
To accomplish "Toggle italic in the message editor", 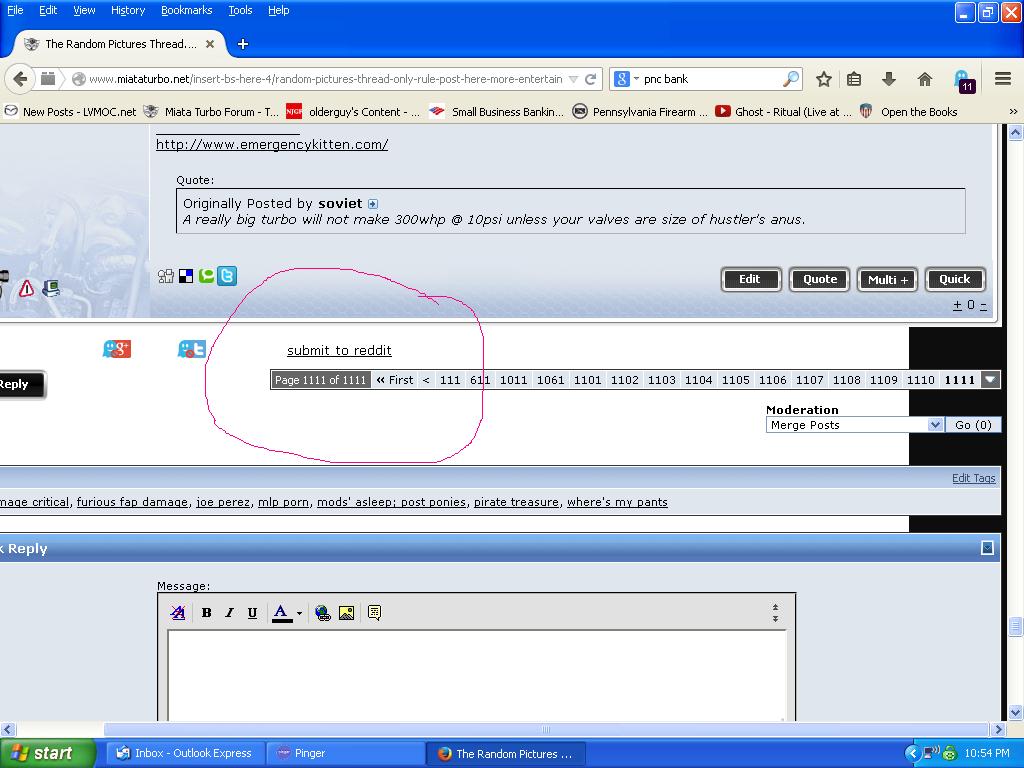I will pyautogui.click(x=229, y=613).
